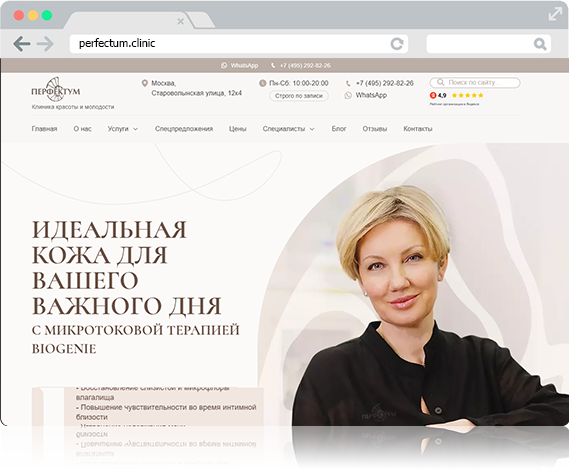Click the Клиника красоты и молодости tagline
Viewport: 570px width, 470px height.
73,107
